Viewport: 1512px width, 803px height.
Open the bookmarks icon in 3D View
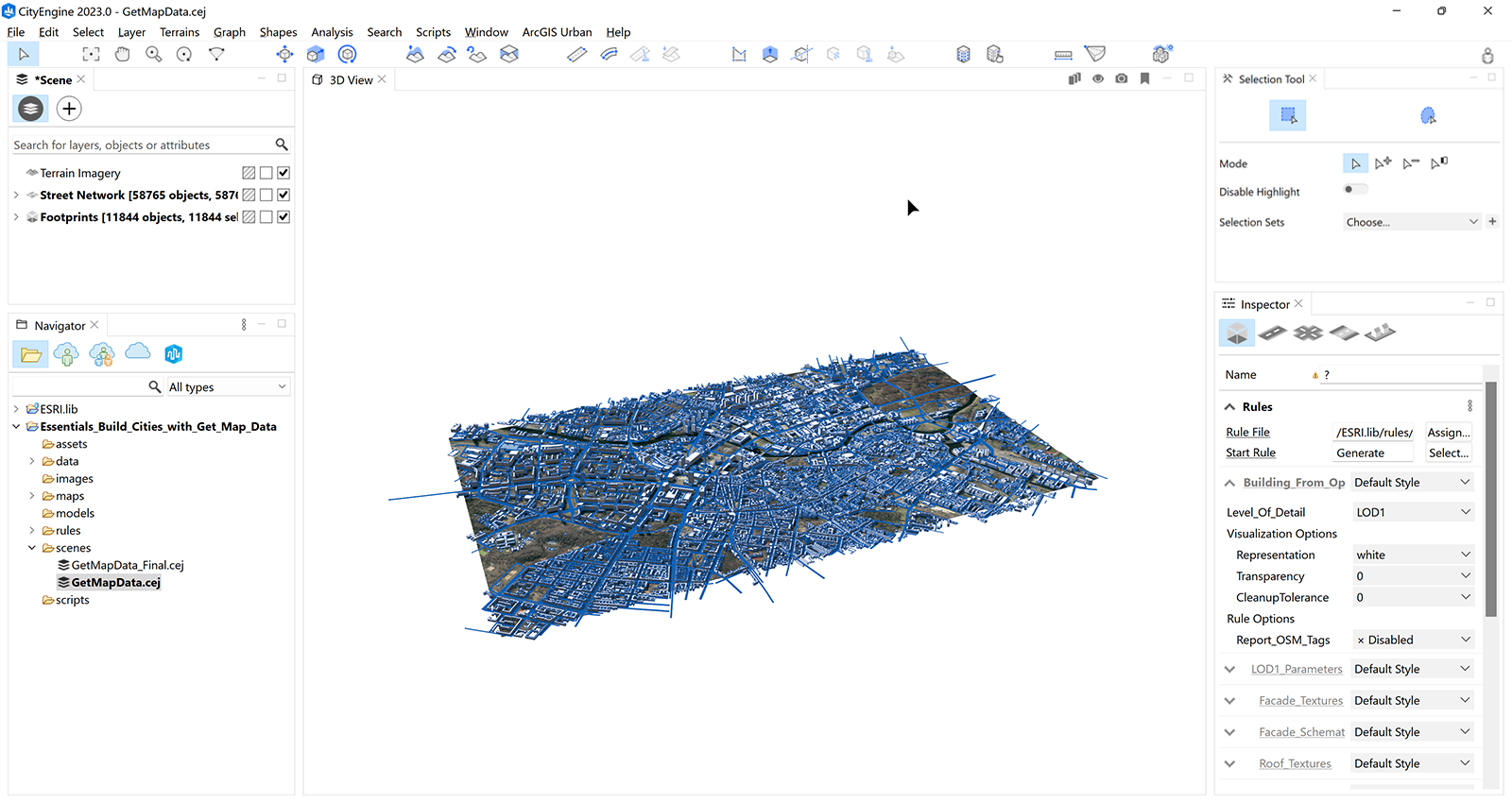pos(1144,79)
